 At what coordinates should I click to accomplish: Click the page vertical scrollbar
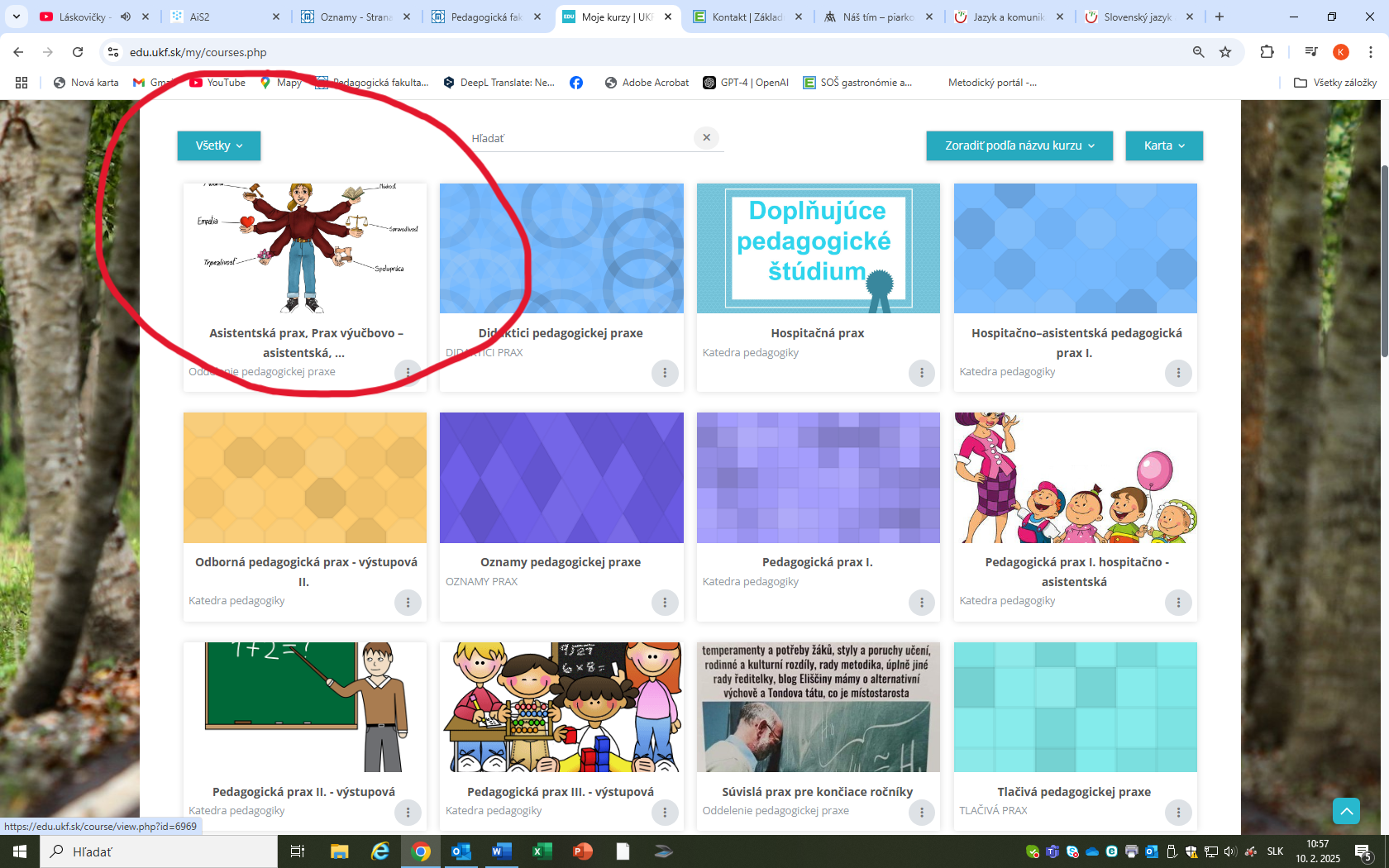click(x=1384, y=260)
